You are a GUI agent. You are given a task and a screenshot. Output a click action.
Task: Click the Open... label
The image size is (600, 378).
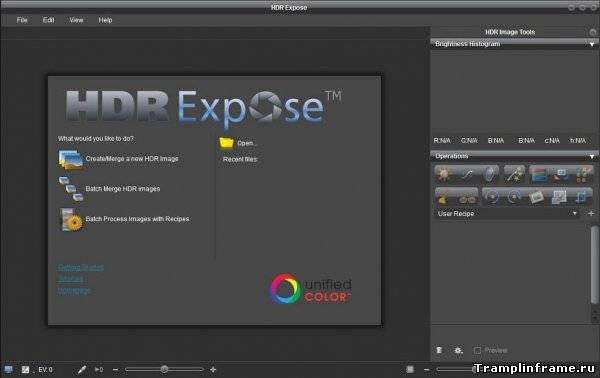click(246, 143)
